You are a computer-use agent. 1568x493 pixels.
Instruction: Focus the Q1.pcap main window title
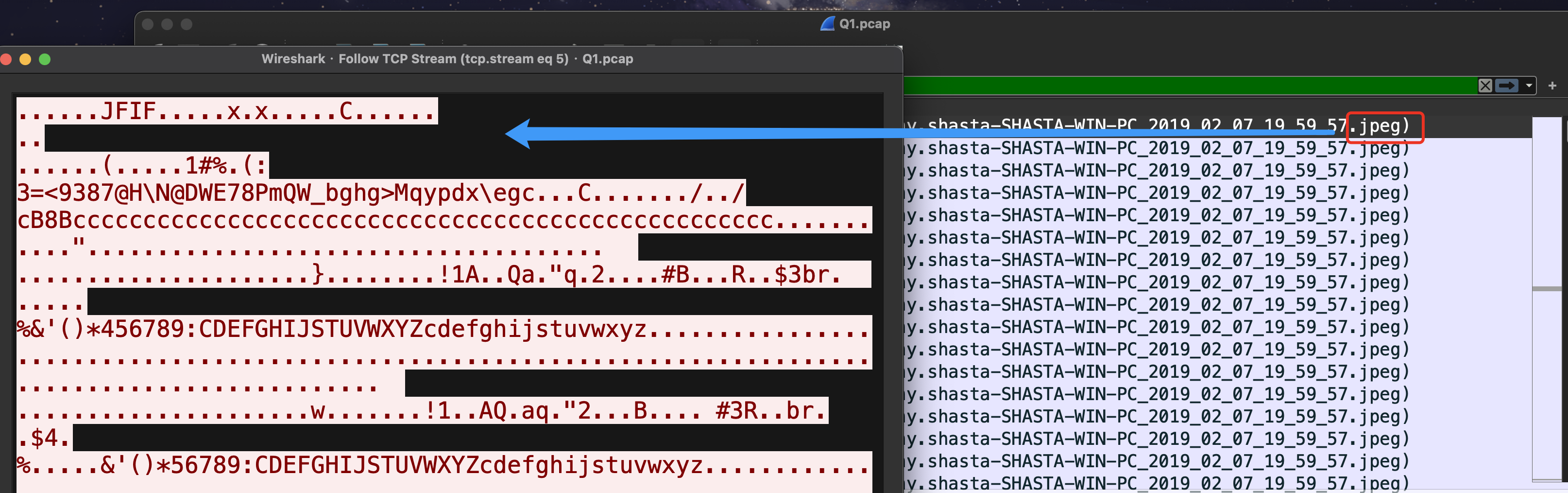click(x=864, y=24)
